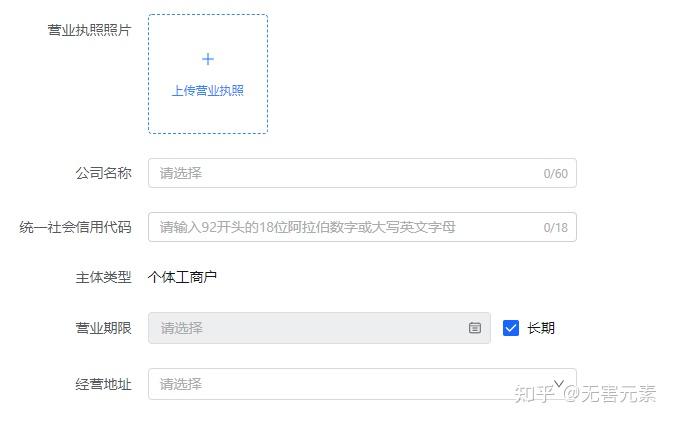Viewport: 674px width, 422px height.
Task: Click the 营业执照照片 field label
Action: point(89,30)
